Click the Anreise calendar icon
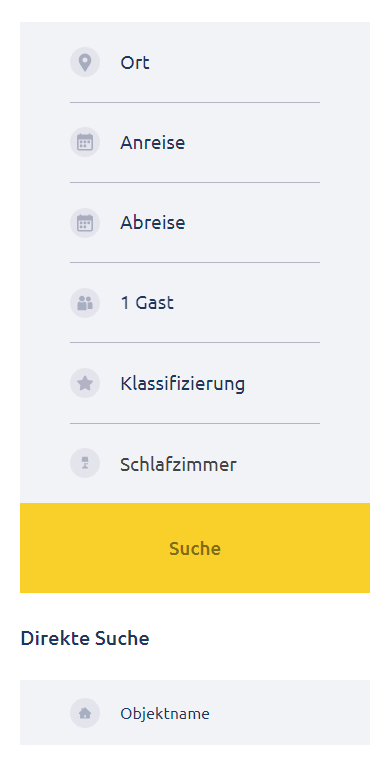390x768 pixels. [x=85, y=142]
